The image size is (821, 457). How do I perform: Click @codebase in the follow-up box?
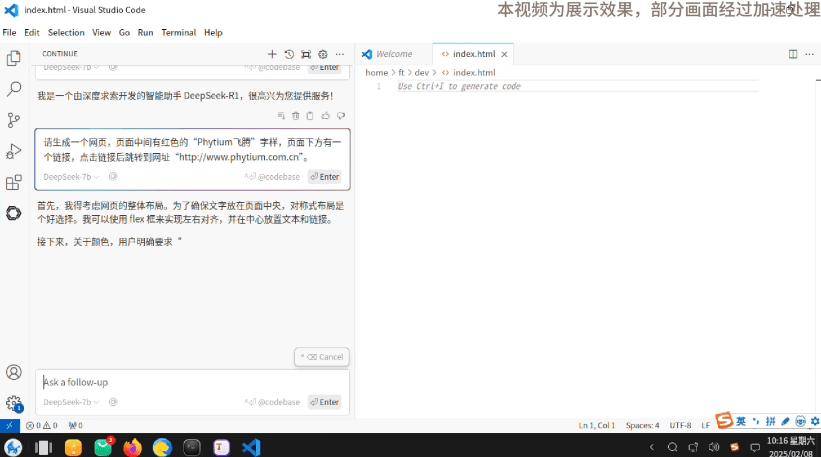pyautogui.click(x=273, y=402)
